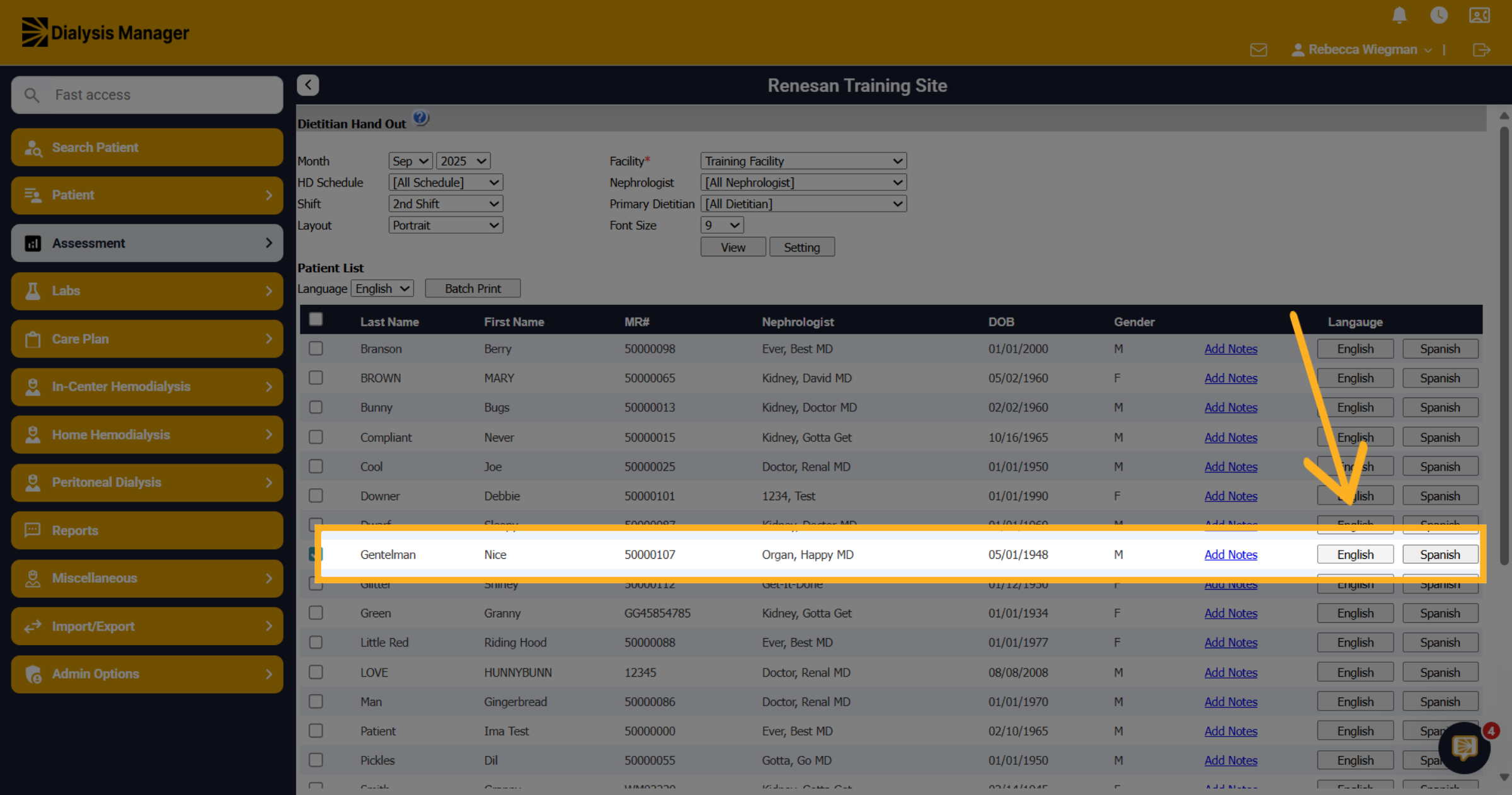1512x795 pixels.
Task: Open the Search Patient menu item
Action: tap(147, 147)
